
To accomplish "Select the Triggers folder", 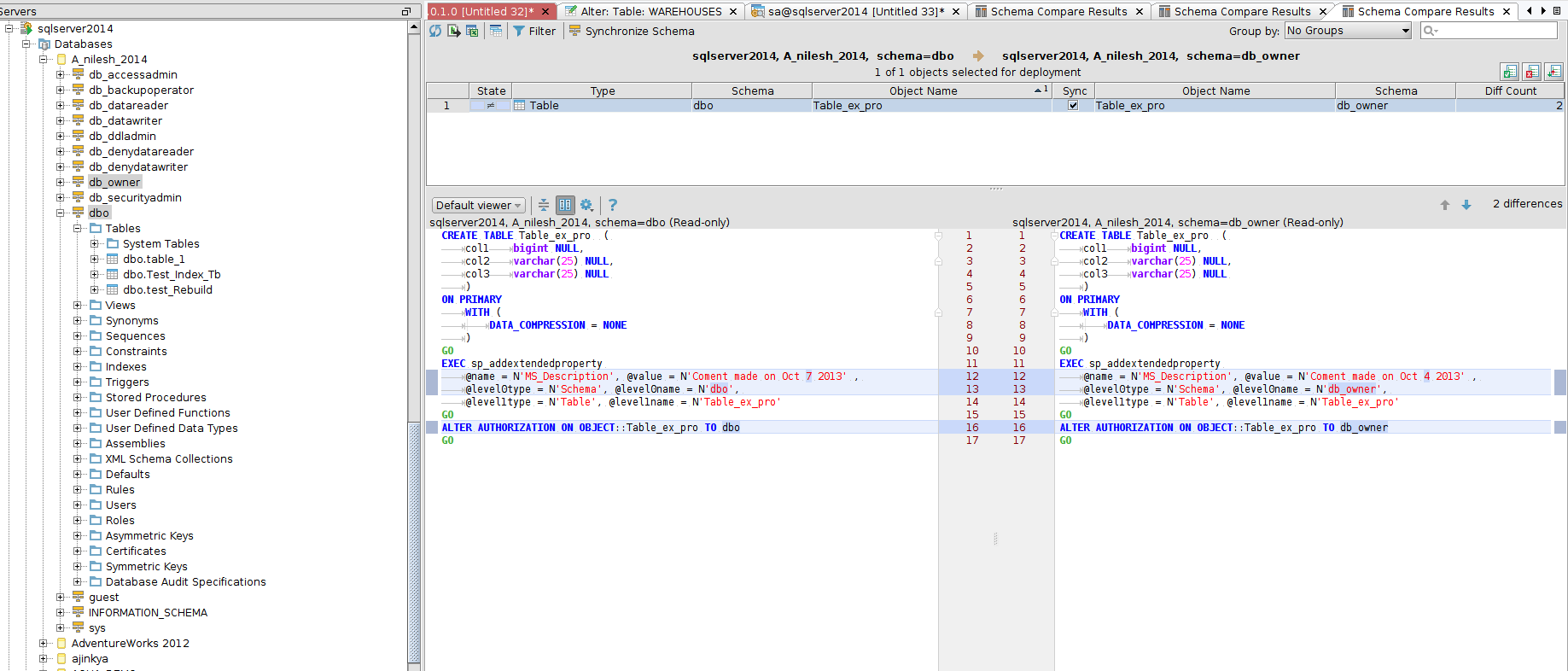I will 127,382.
